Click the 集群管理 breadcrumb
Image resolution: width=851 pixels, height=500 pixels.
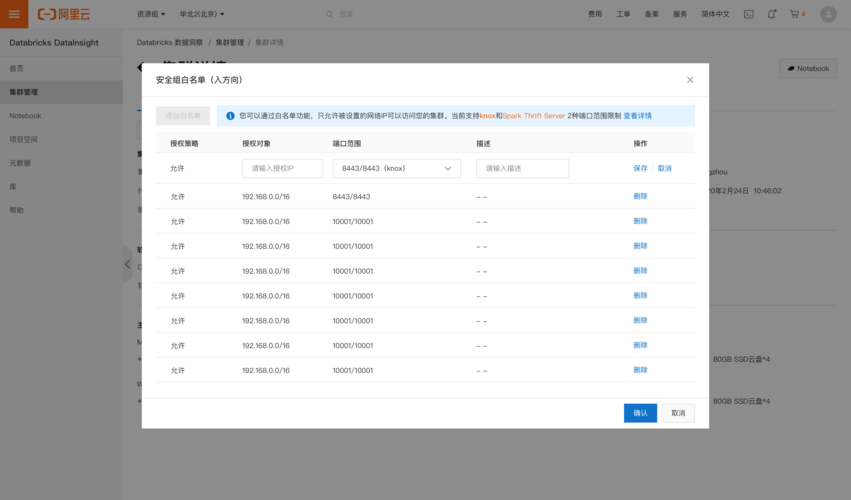230,42
